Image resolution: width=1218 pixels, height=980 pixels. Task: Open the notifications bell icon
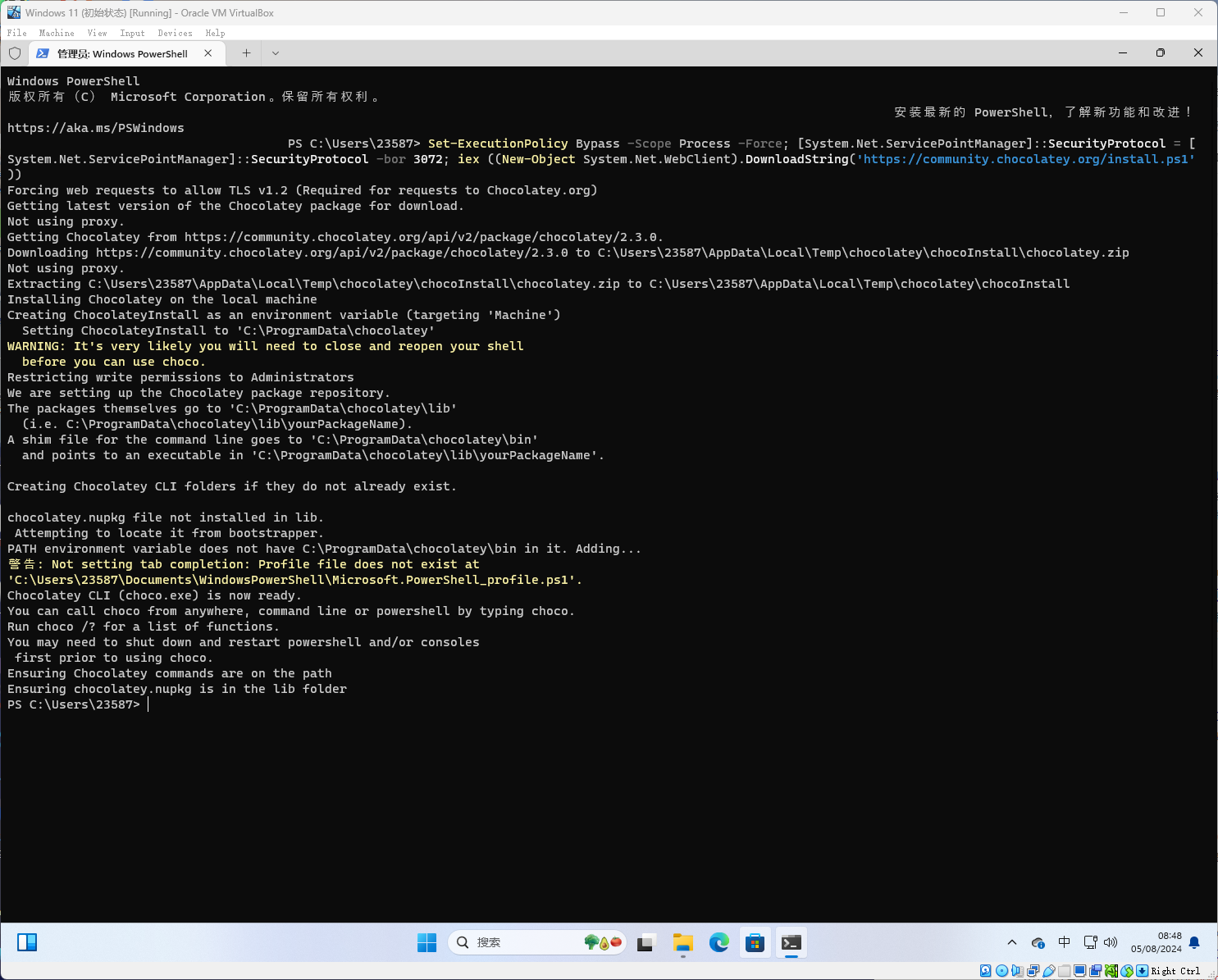click(1194, 942)
